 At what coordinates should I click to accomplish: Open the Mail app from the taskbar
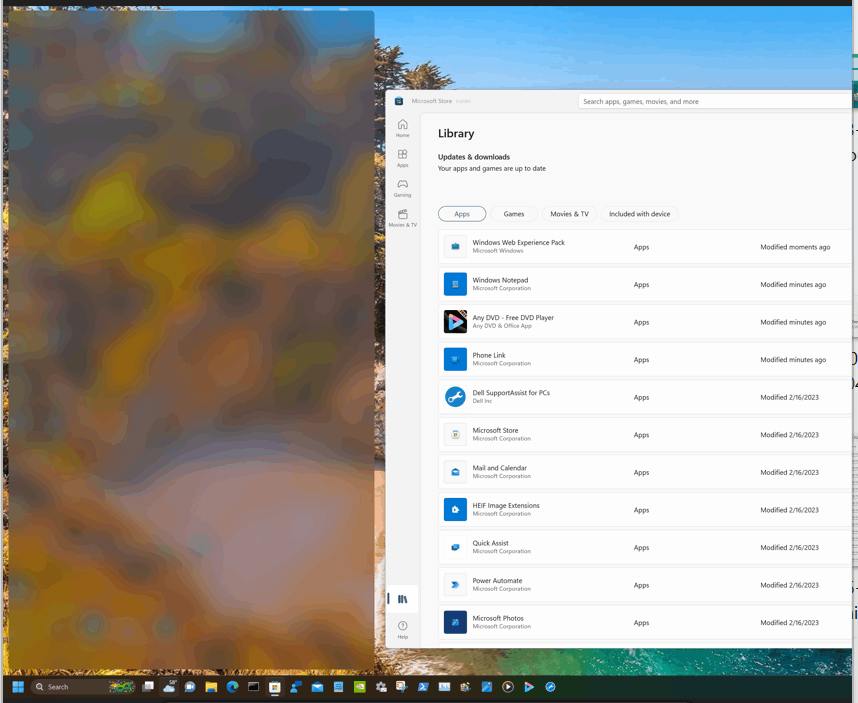point(317,687)
